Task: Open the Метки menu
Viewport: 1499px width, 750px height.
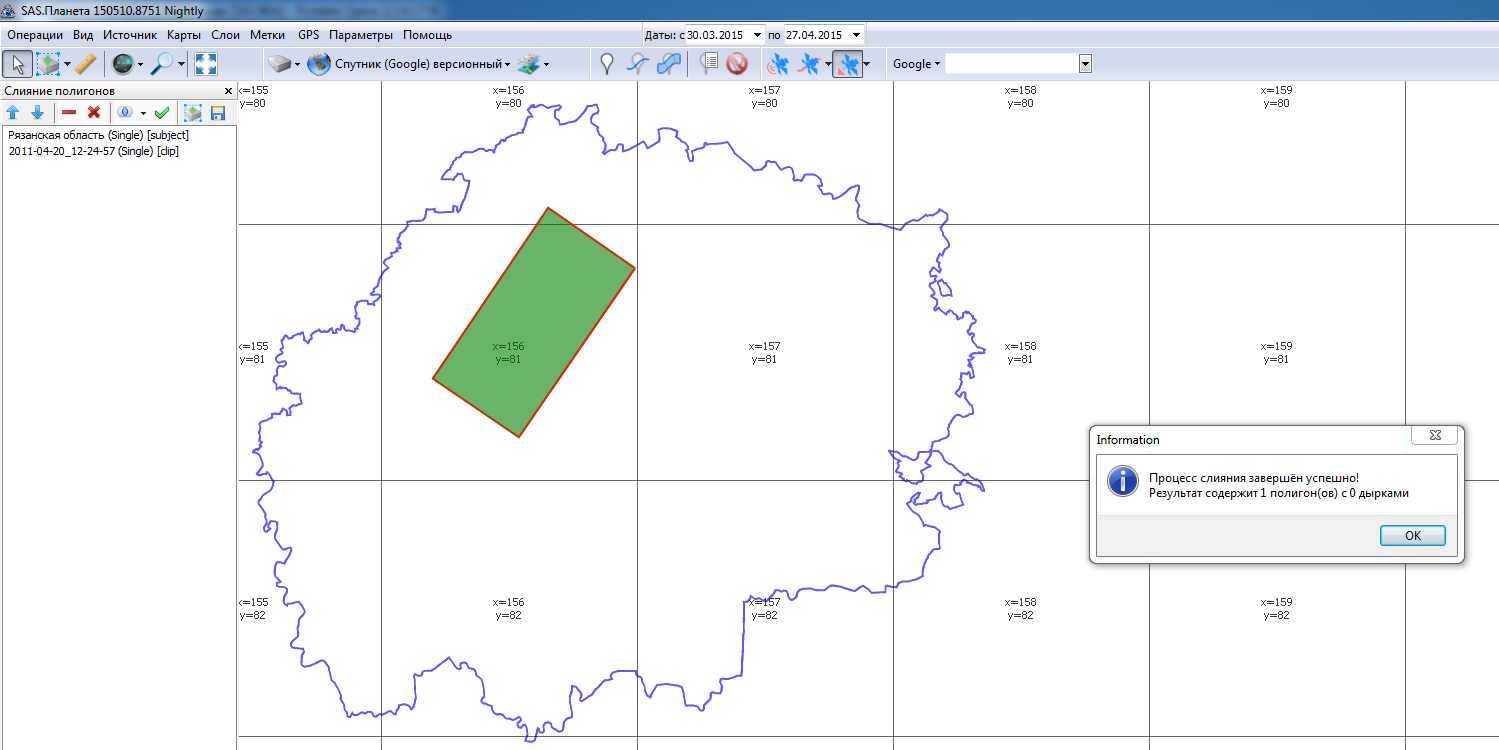Action: 267,35
